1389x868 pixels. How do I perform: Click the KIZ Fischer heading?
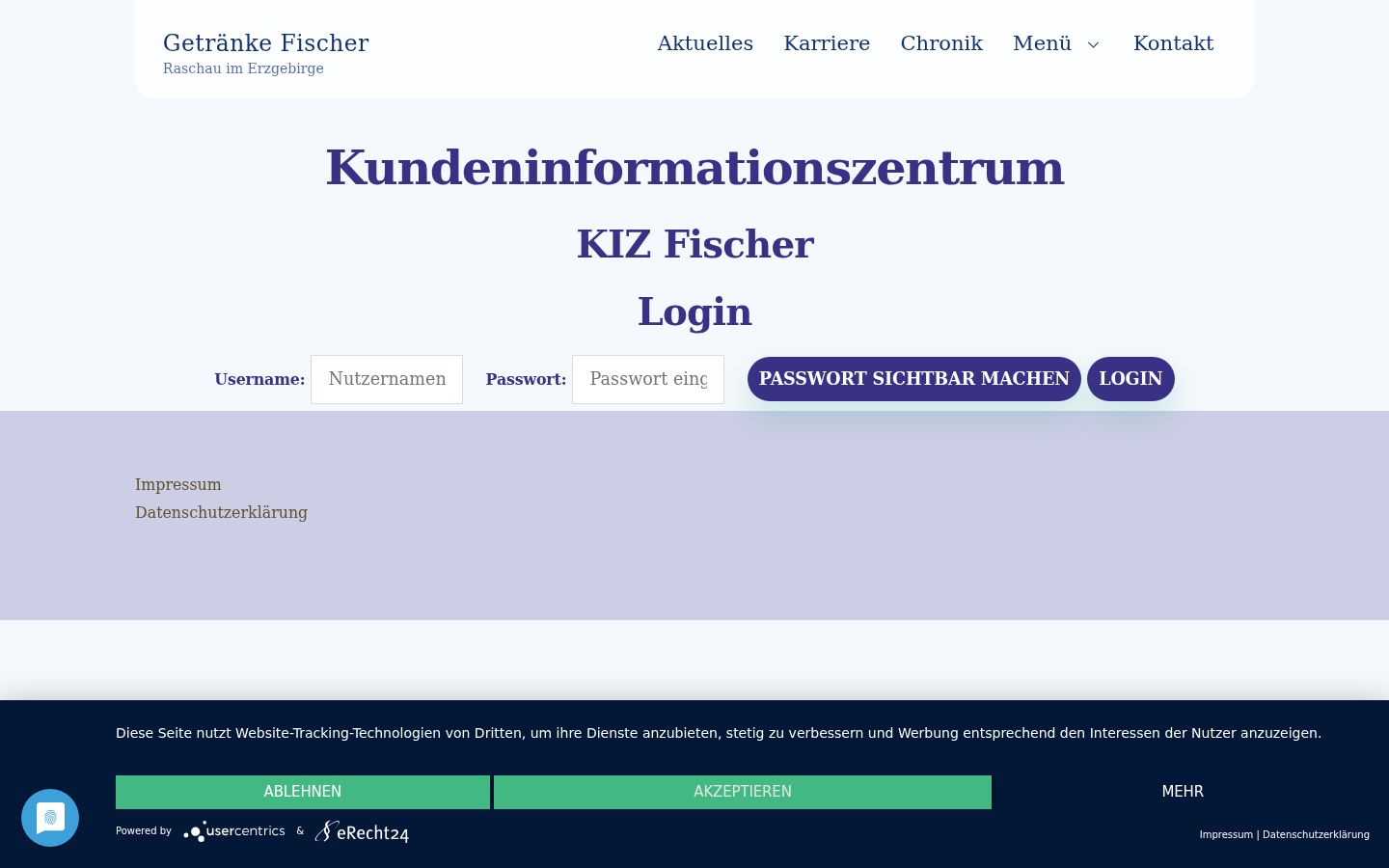pyautogui.click(x=694, y=244)
